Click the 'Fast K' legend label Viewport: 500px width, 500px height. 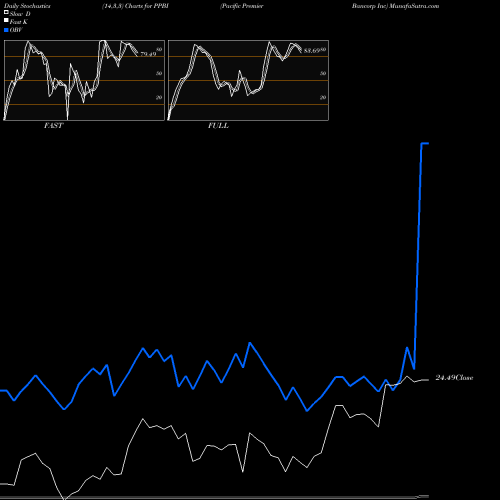click(x=19, y=22)
